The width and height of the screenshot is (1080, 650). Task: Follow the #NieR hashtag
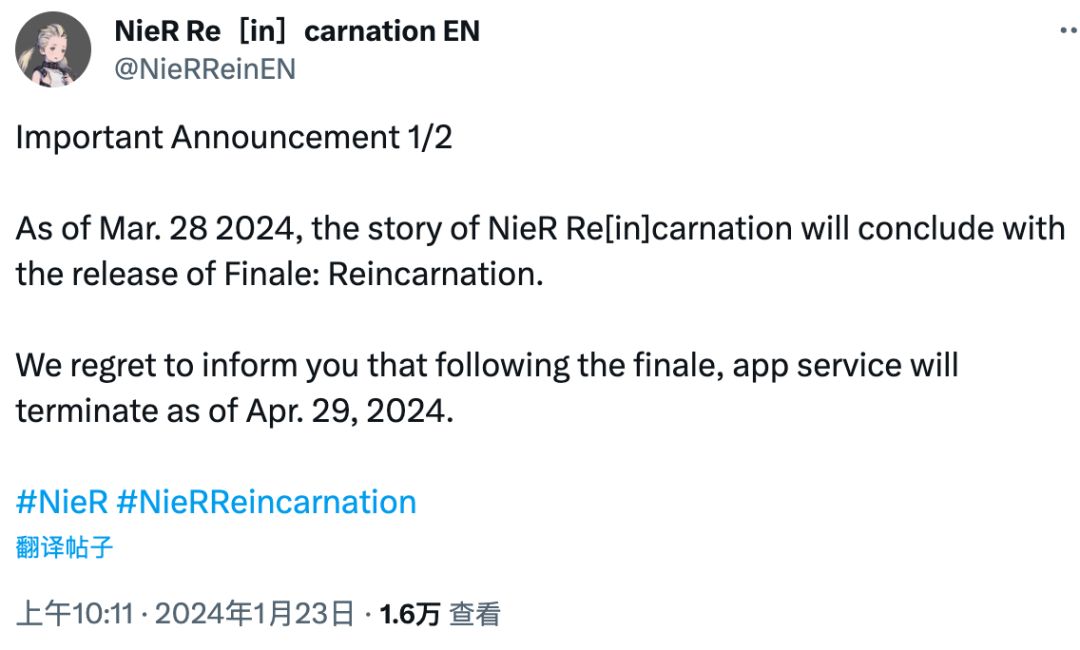pos(62,502)
